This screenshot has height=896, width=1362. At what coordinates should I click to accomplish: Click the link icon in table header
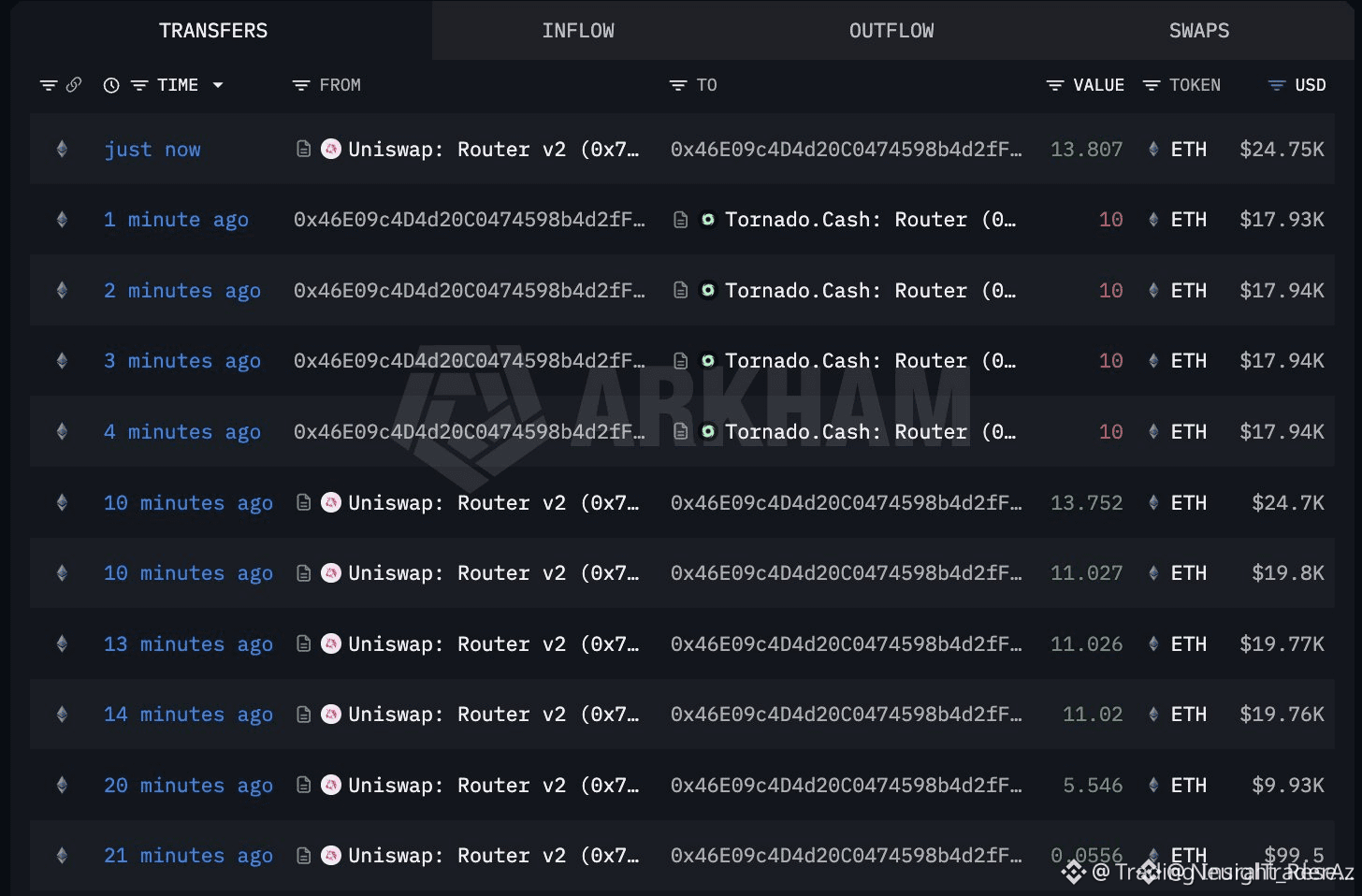pos(74,85)
